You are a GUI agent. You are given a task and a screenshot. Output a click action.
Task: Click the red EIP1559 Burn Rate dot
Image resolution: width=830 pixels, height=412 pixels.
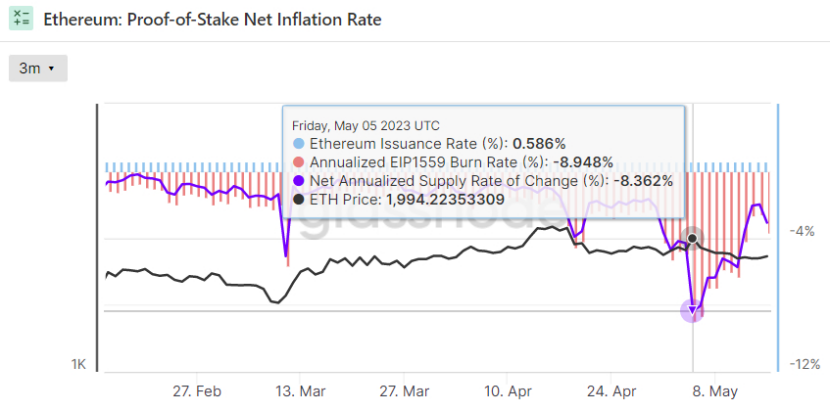(x=298, y=162)
